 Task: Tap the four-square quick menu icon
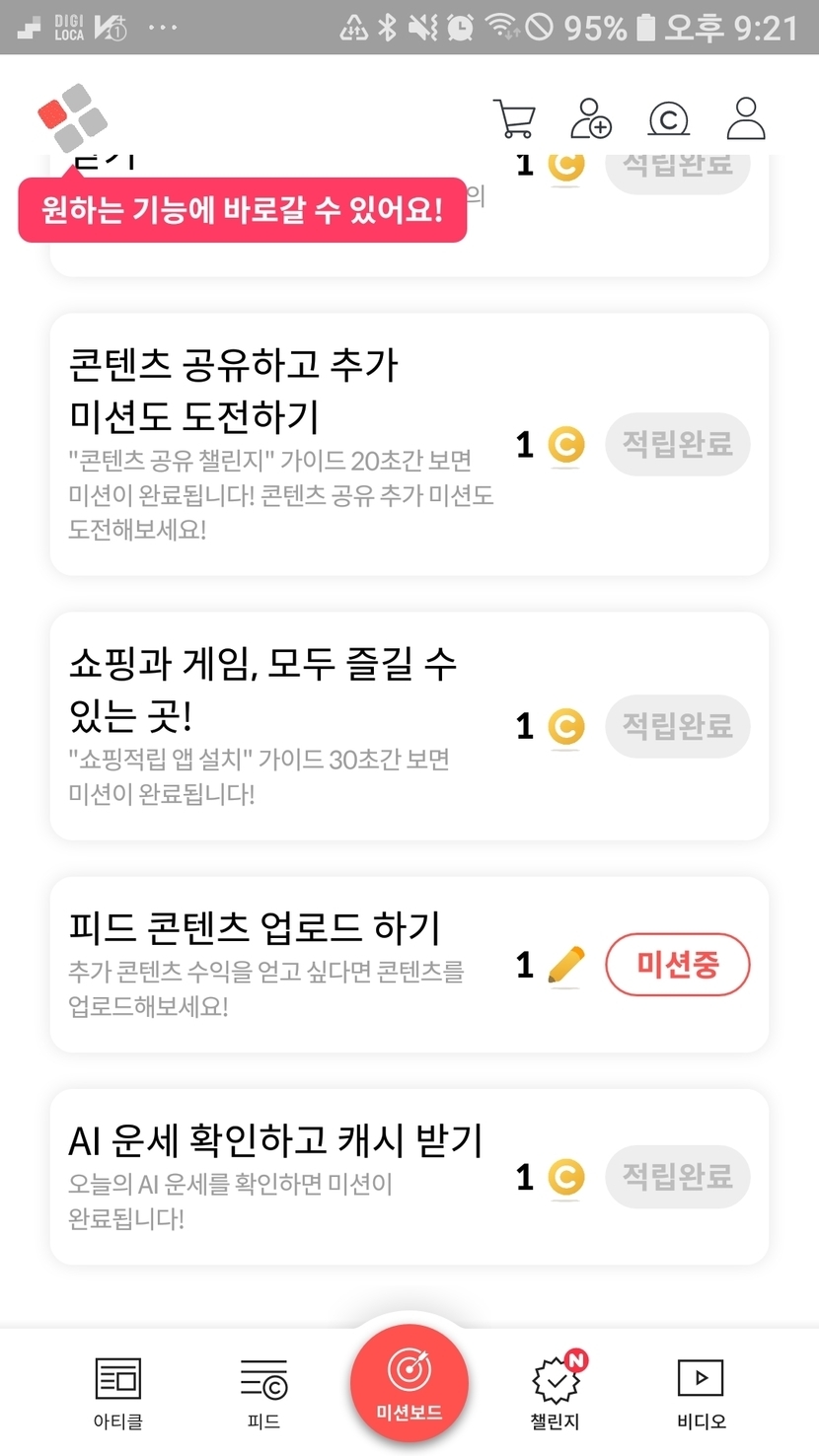[72, 118]
